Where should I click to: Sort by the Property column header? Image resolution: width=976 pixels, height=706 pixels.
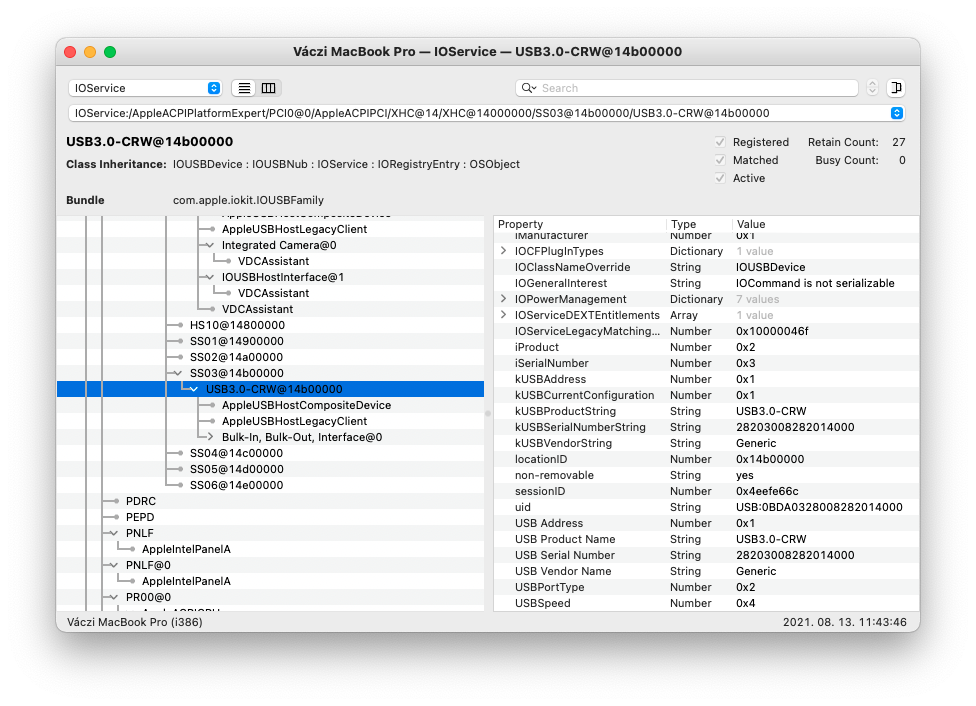(580, 224)
